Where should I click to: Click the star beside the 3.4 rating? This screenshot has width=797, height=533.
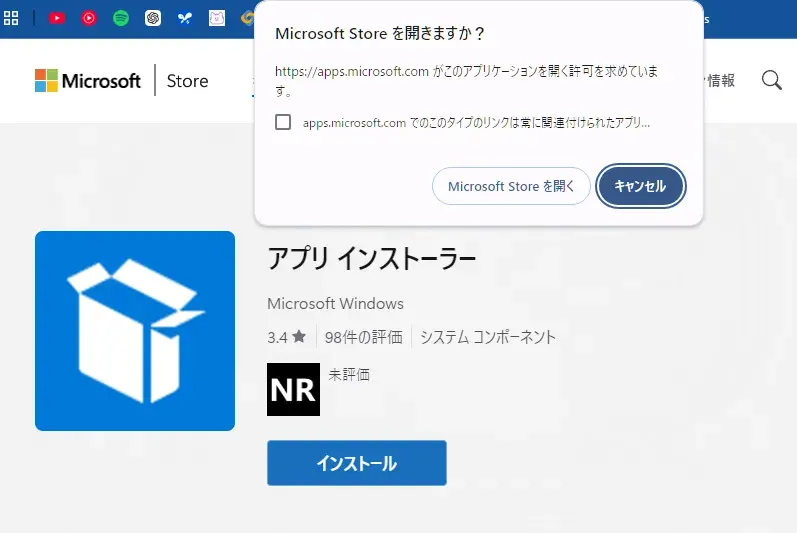click(x=299, y=336)
